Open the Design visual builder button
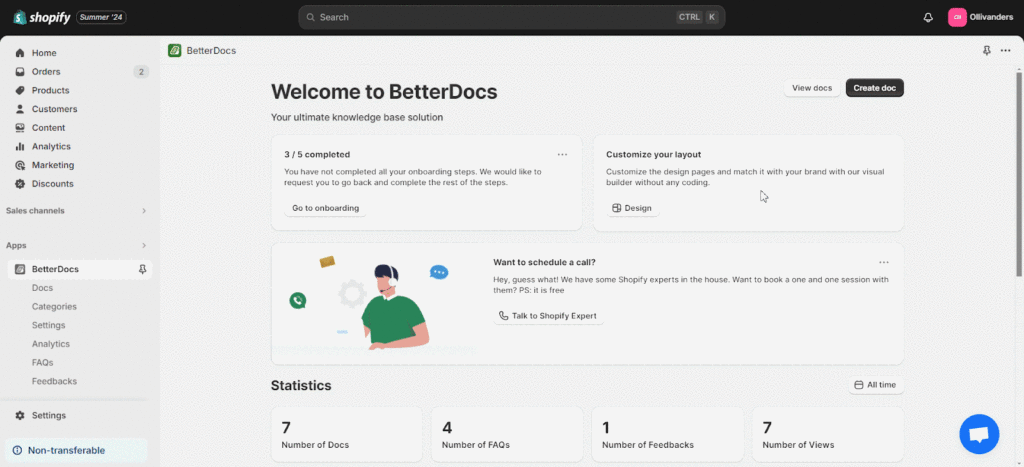Viewport: 1024px width, 467px height. [x=631, y=208]
